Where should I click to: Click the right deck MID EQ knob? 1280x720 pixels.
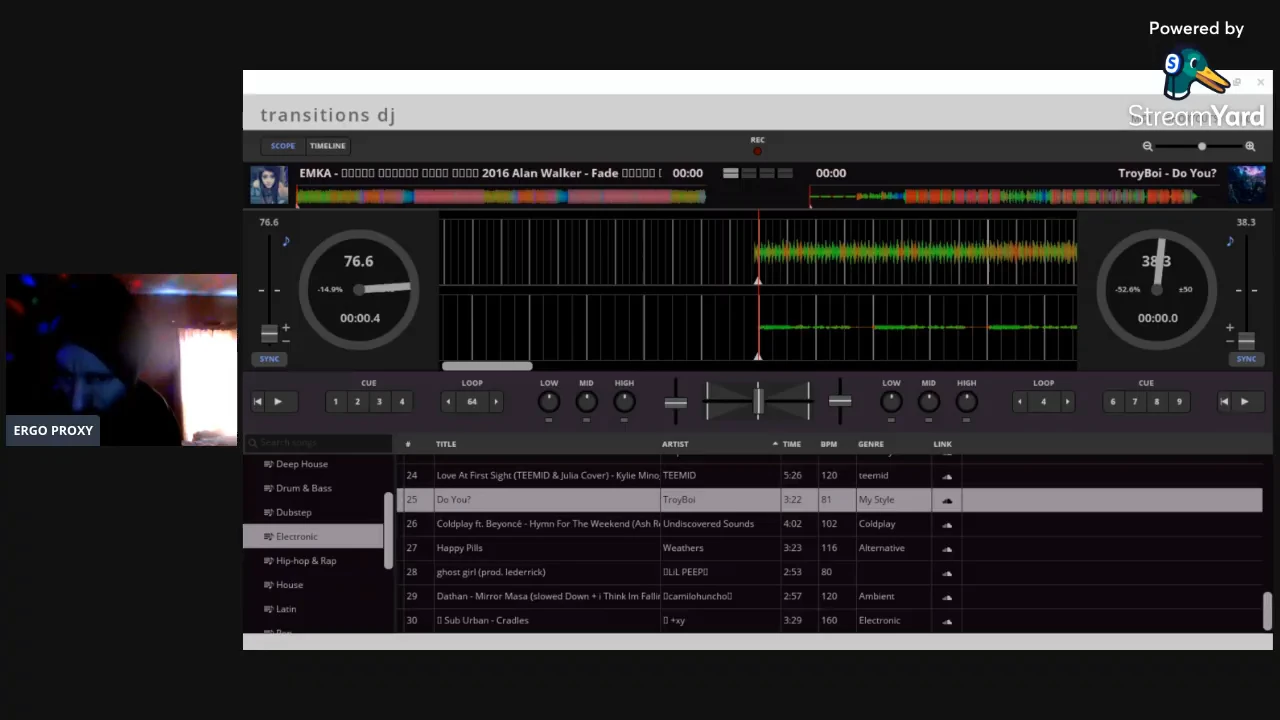point(929,402)
